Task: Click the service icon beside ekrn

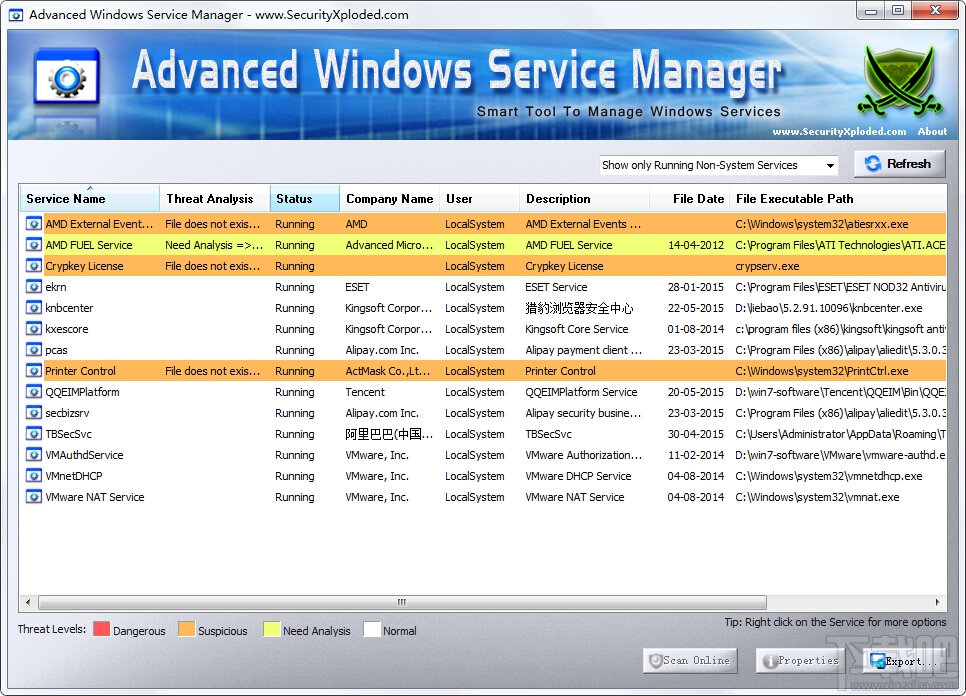Action: 34,286
